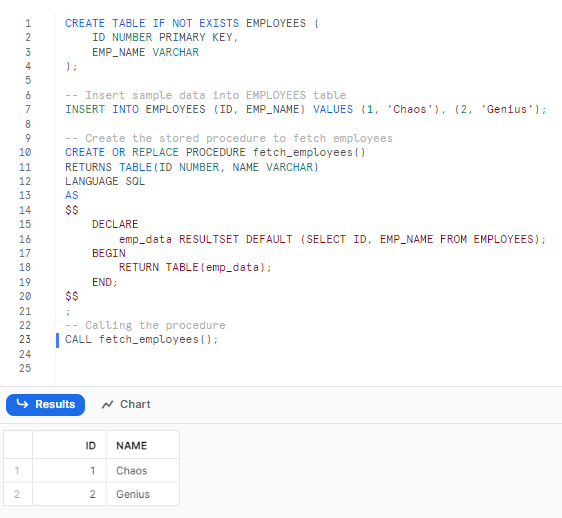
Task: Click line number 1 in the gutter
Action: click(28, 23)
